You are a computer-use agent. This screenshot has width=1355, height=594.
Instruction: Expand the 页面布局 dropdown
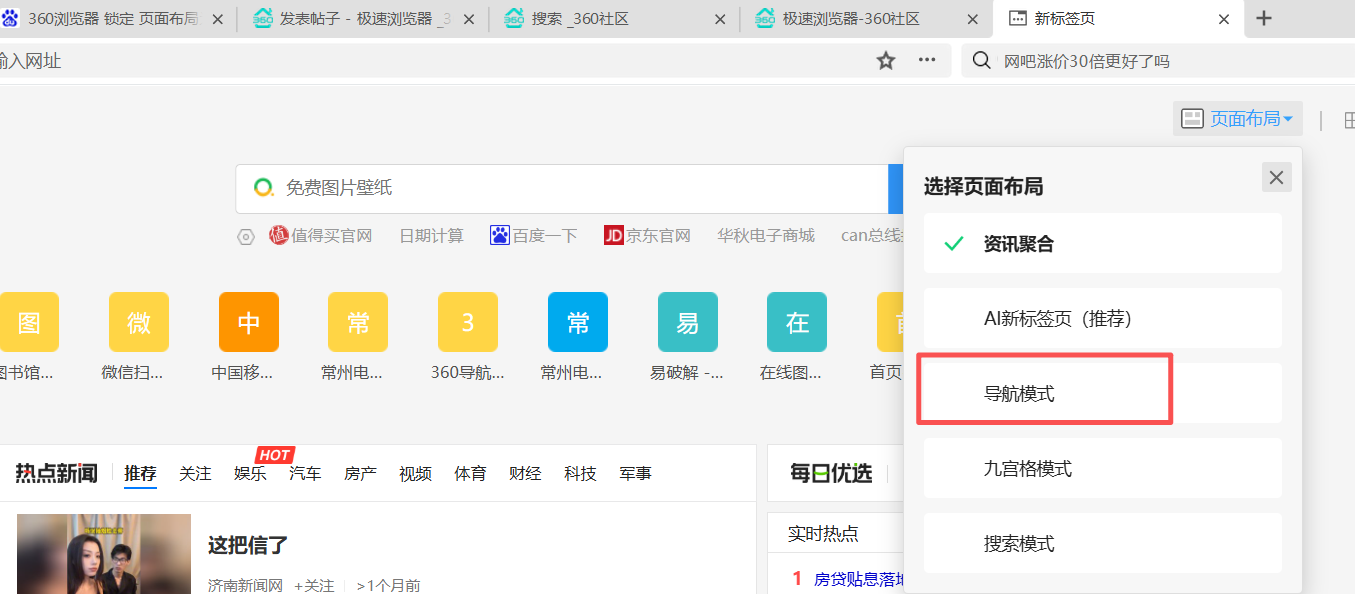[1238, 119]
